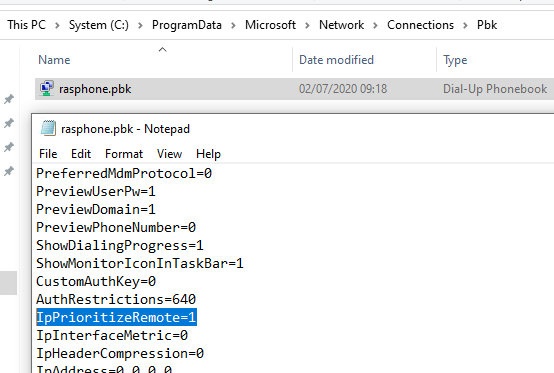Expand the chevron after ProgramData
Screen dimensions: 554x373
point(233,25)
